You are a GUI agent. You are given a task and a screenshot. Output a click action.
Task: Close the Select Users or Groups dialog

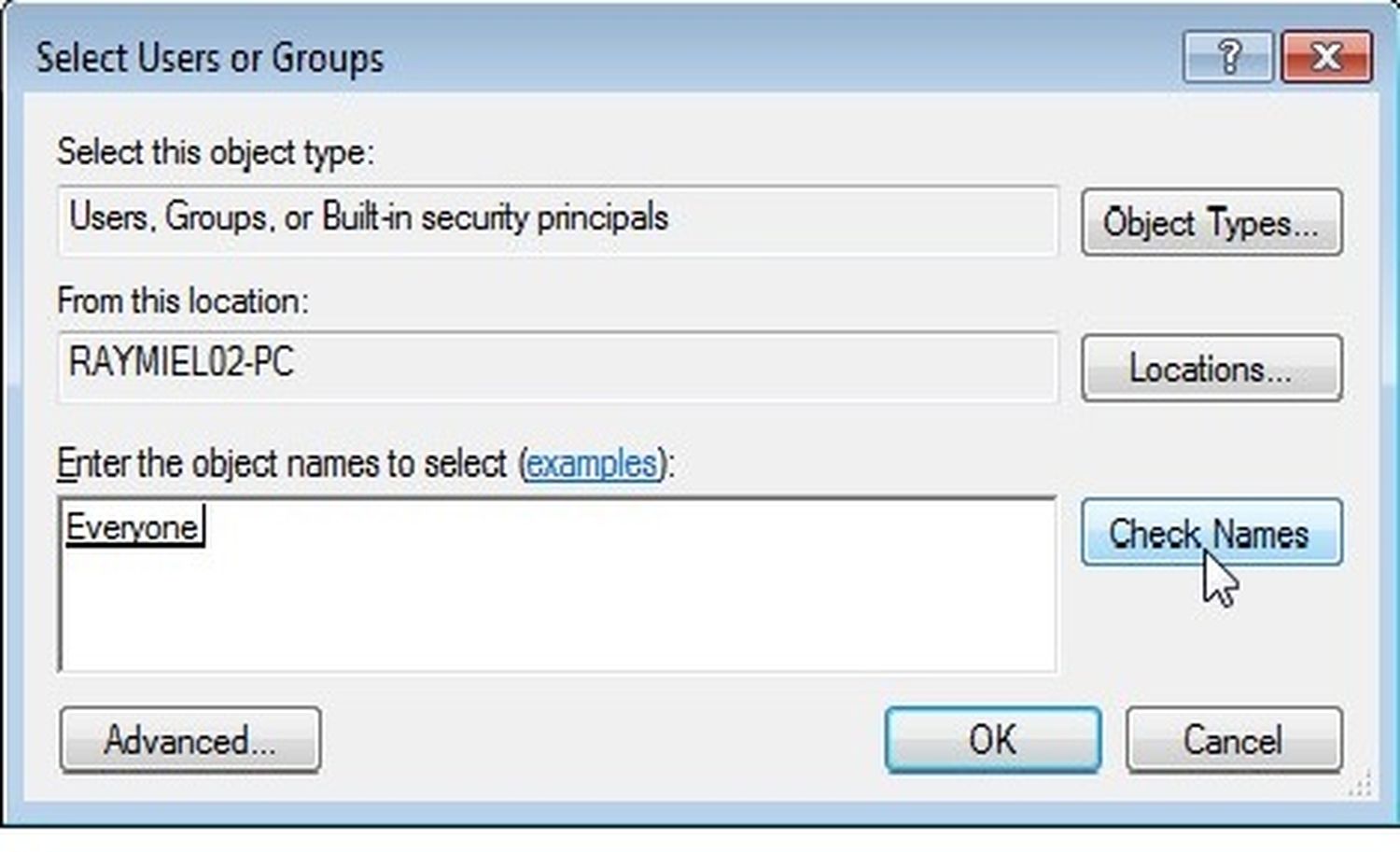coord(1326,57)
